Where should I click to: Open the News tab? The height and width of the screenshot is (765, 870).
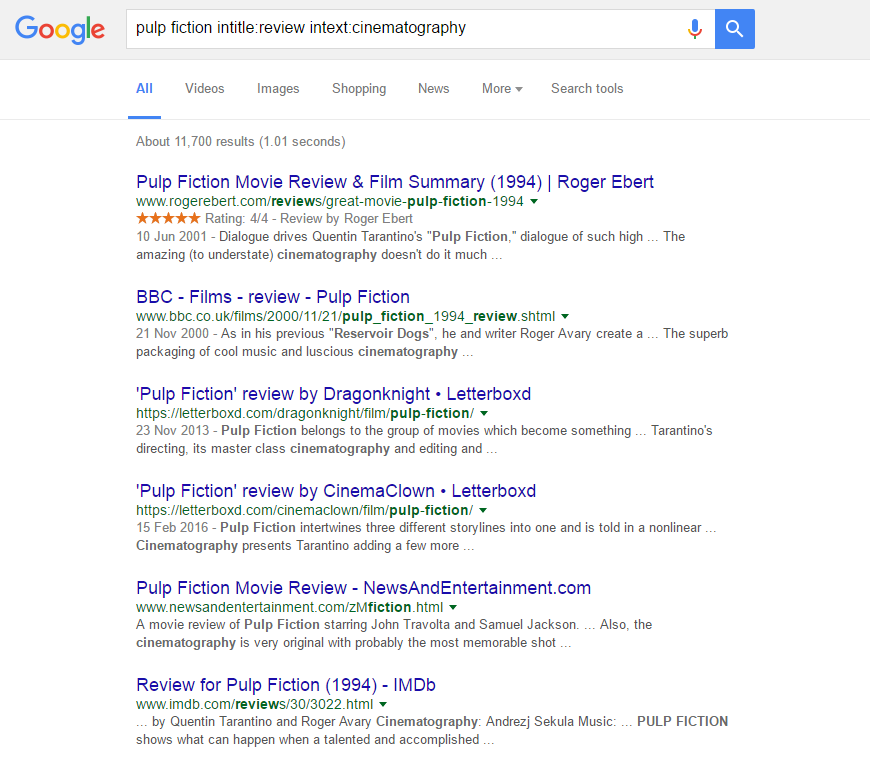pyautogui.click(x=434, y=89)
